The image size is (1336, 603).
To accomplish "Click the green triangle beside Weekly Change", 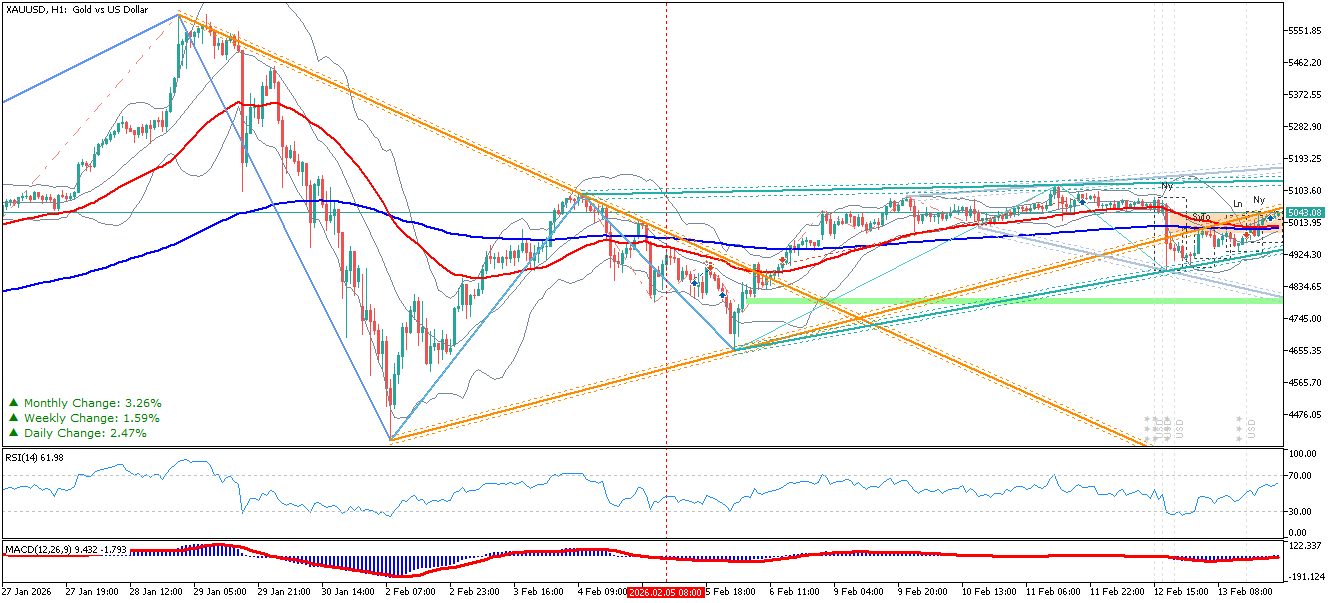I will (x=13, y=418).
